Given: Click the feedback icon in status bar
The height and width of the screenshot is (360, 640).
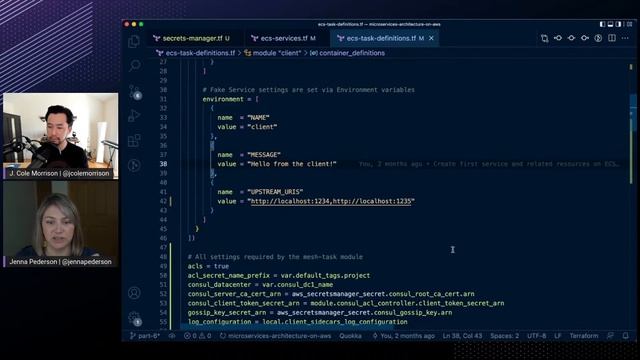Looking at the screenshot, I should pyautogui.click(x=610, y=336).
